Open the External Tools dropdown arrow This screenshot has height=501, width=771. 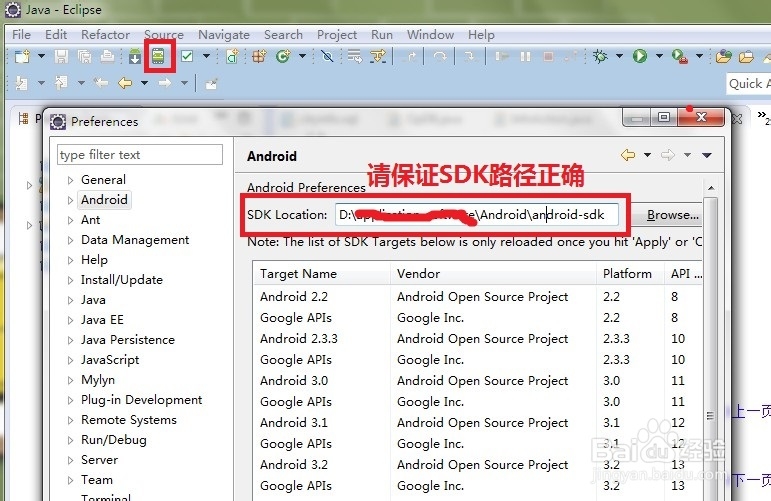pos(699,57)
